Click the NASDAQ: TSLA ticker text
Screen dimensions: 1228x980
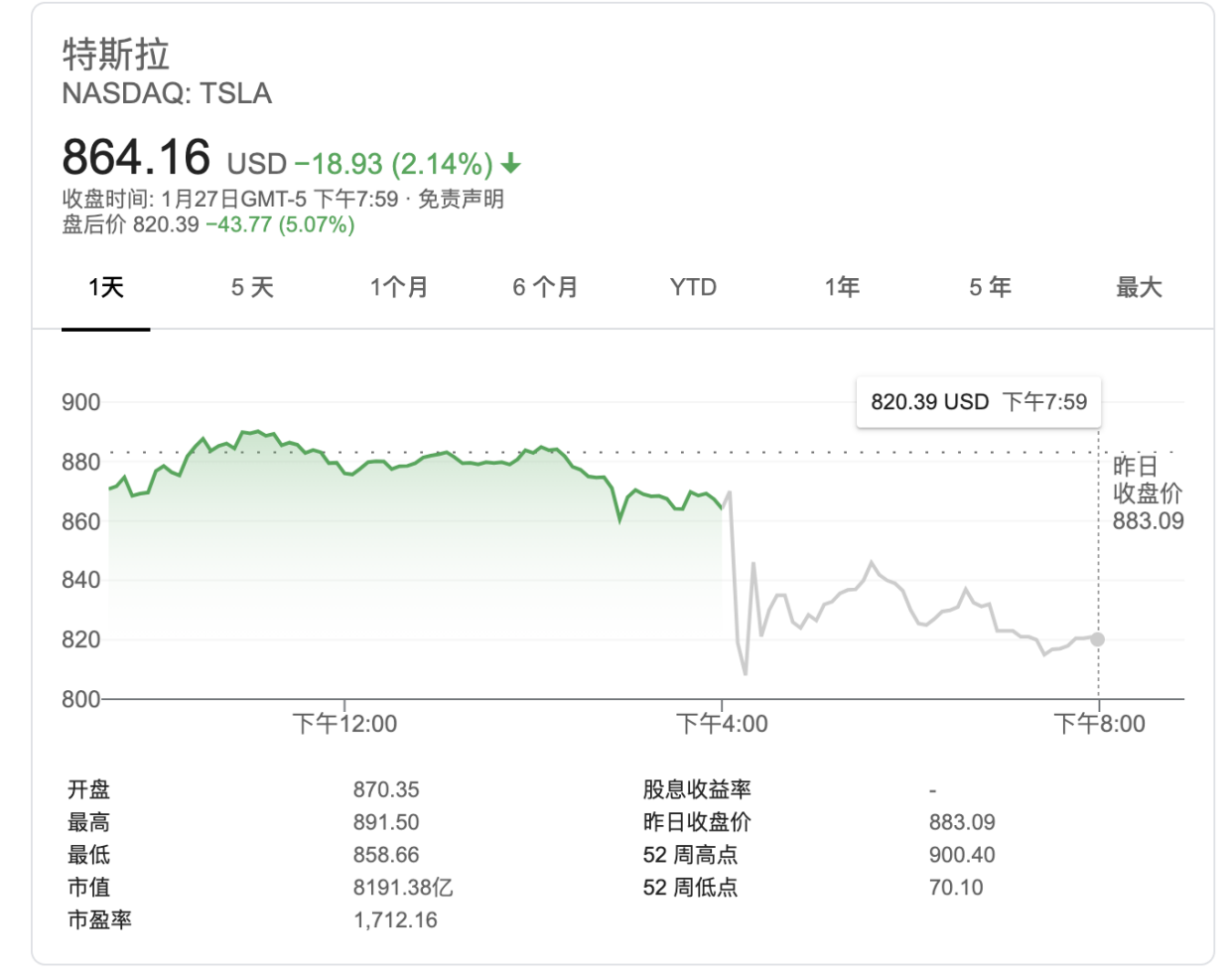coord(167,93)
